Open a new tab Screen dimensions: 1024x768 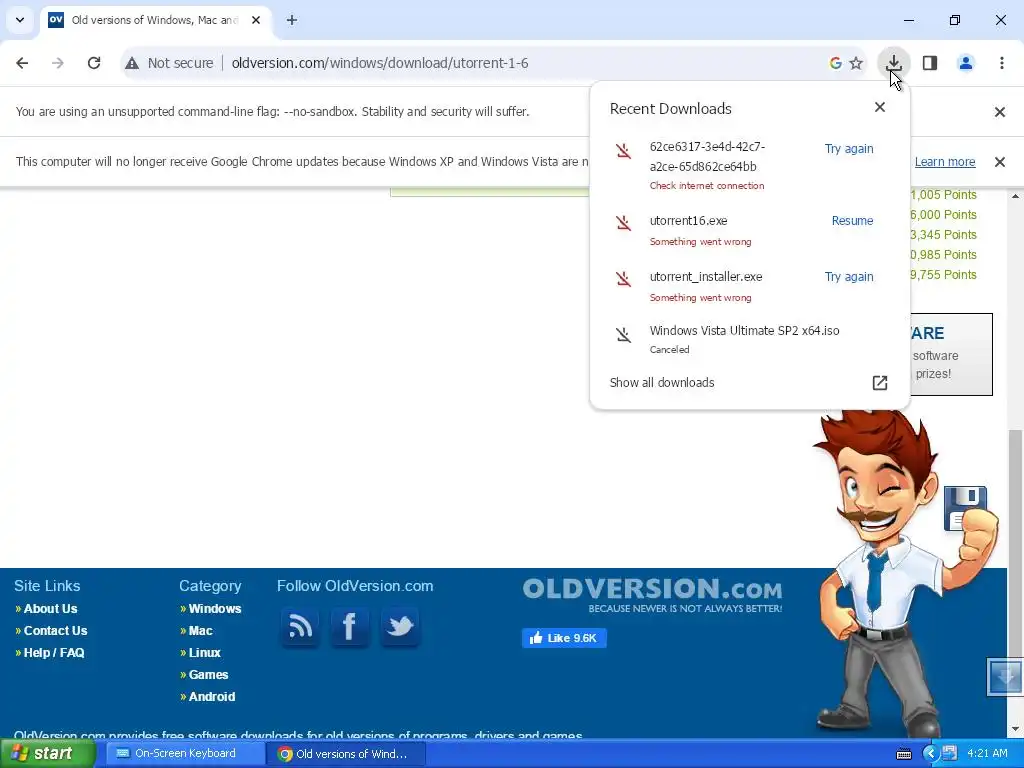click(292, 20)
